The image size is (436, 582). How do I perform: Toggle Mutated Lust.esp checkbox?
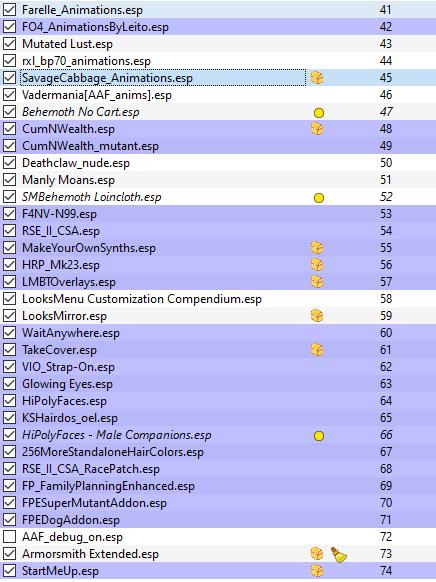[x=9, y=44]
